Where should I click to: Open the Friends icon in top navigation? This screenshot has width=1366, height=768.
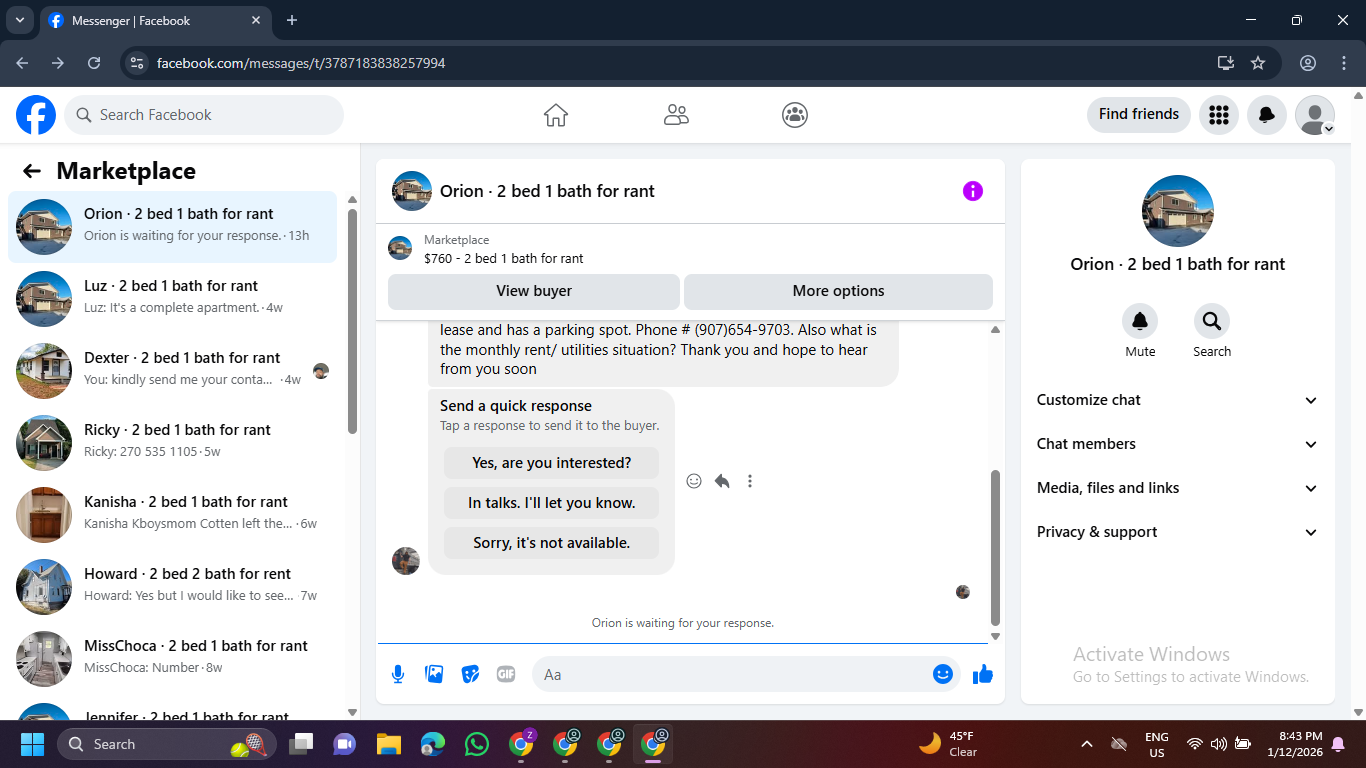[x=676, y=115]
